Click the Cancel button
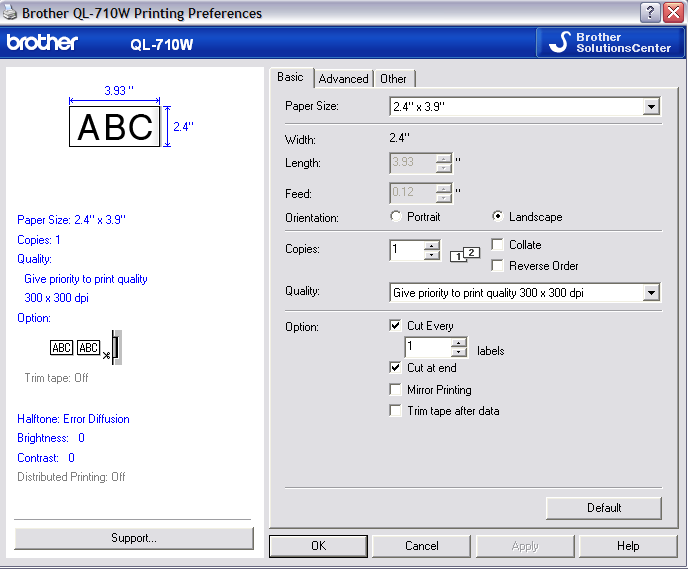 [x=422, y=546]
